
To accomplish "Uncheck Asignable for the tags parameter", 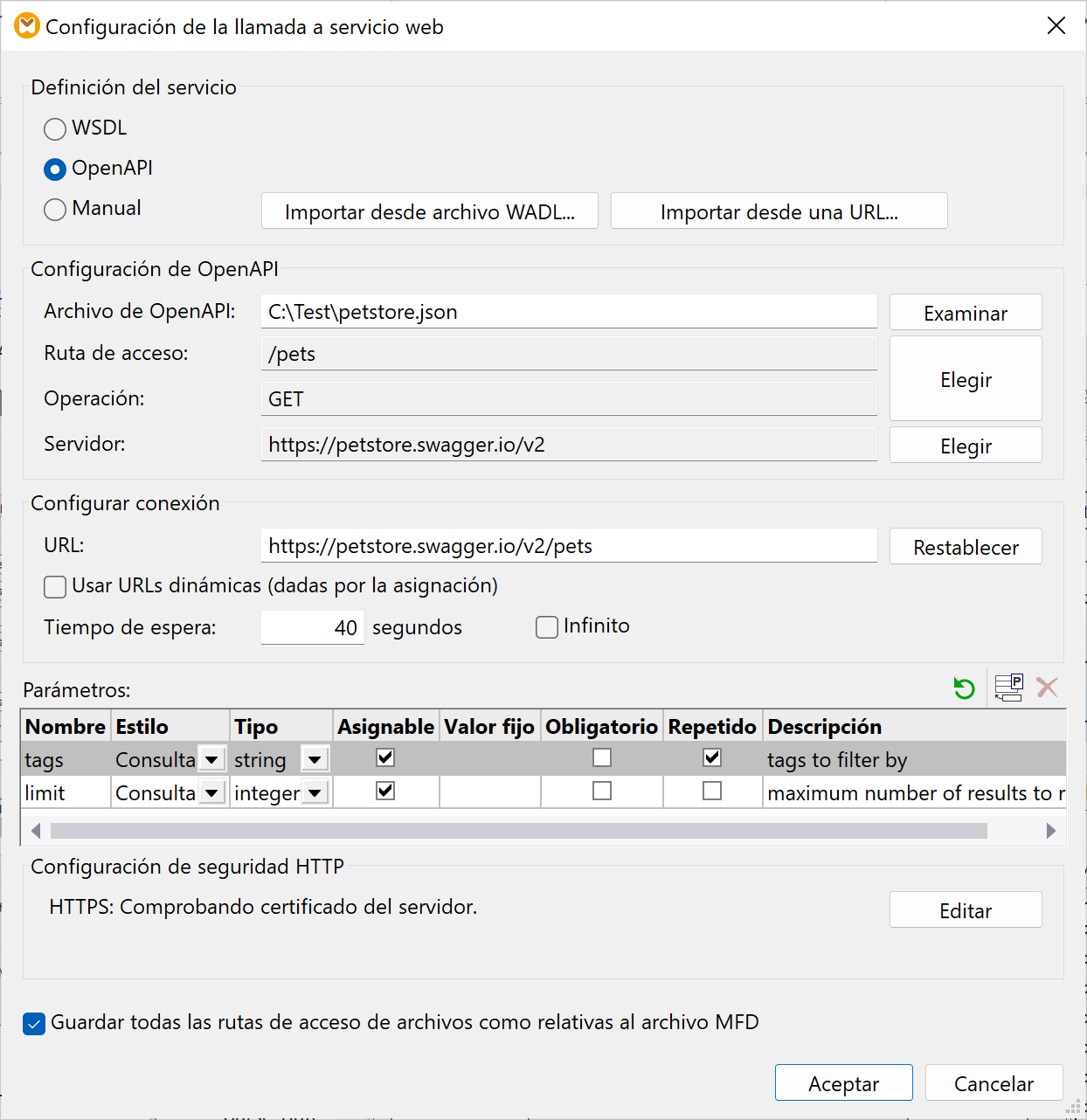I will 385,757.
